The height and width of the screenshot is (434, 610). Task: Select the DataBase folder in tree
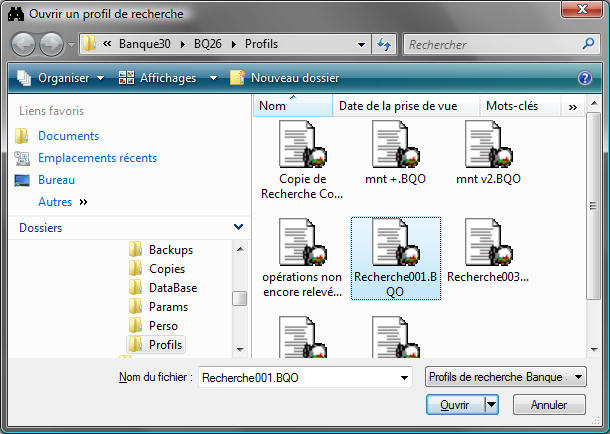click(x=172, y=288)
